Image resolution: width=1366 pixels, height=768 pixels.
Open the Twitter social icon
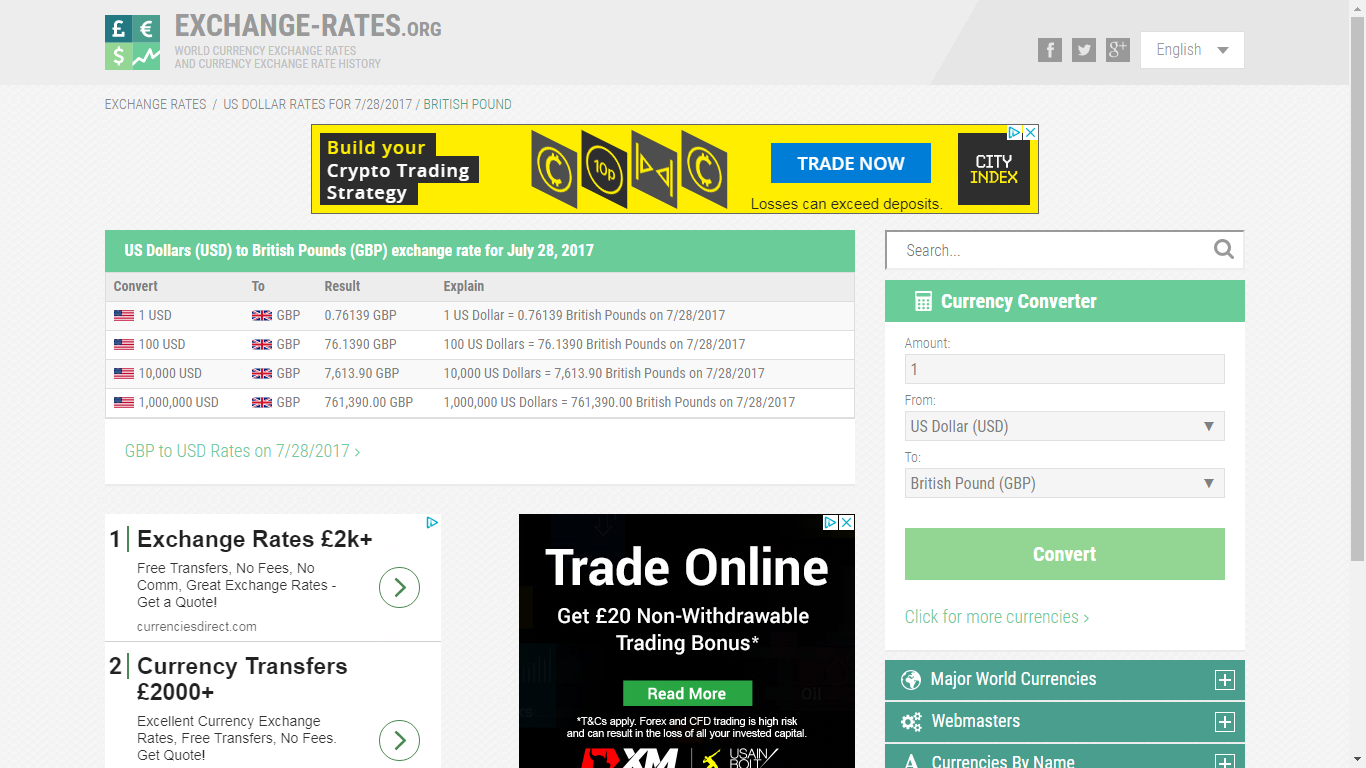pyautogui.click(x=1084, y=50)
